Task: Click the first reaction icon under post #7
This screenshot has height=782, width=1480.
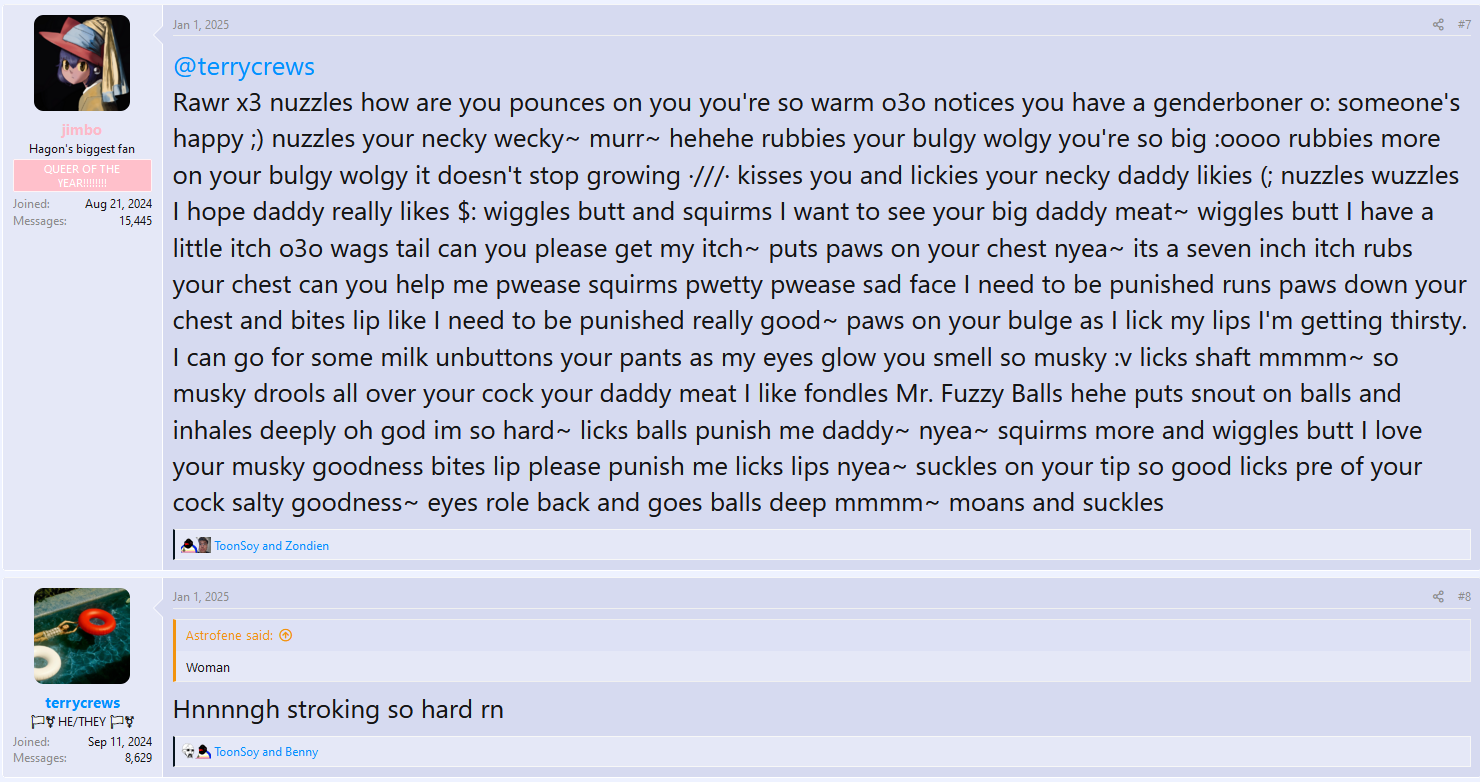Action: click(188, 546)
